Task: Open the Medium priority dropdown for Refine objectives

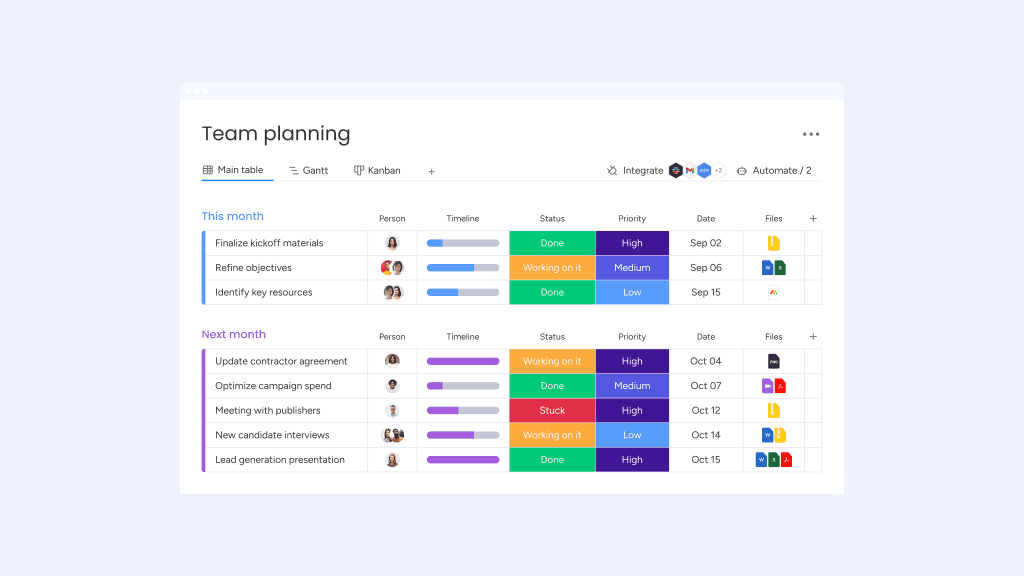Action: coord(632,268)
